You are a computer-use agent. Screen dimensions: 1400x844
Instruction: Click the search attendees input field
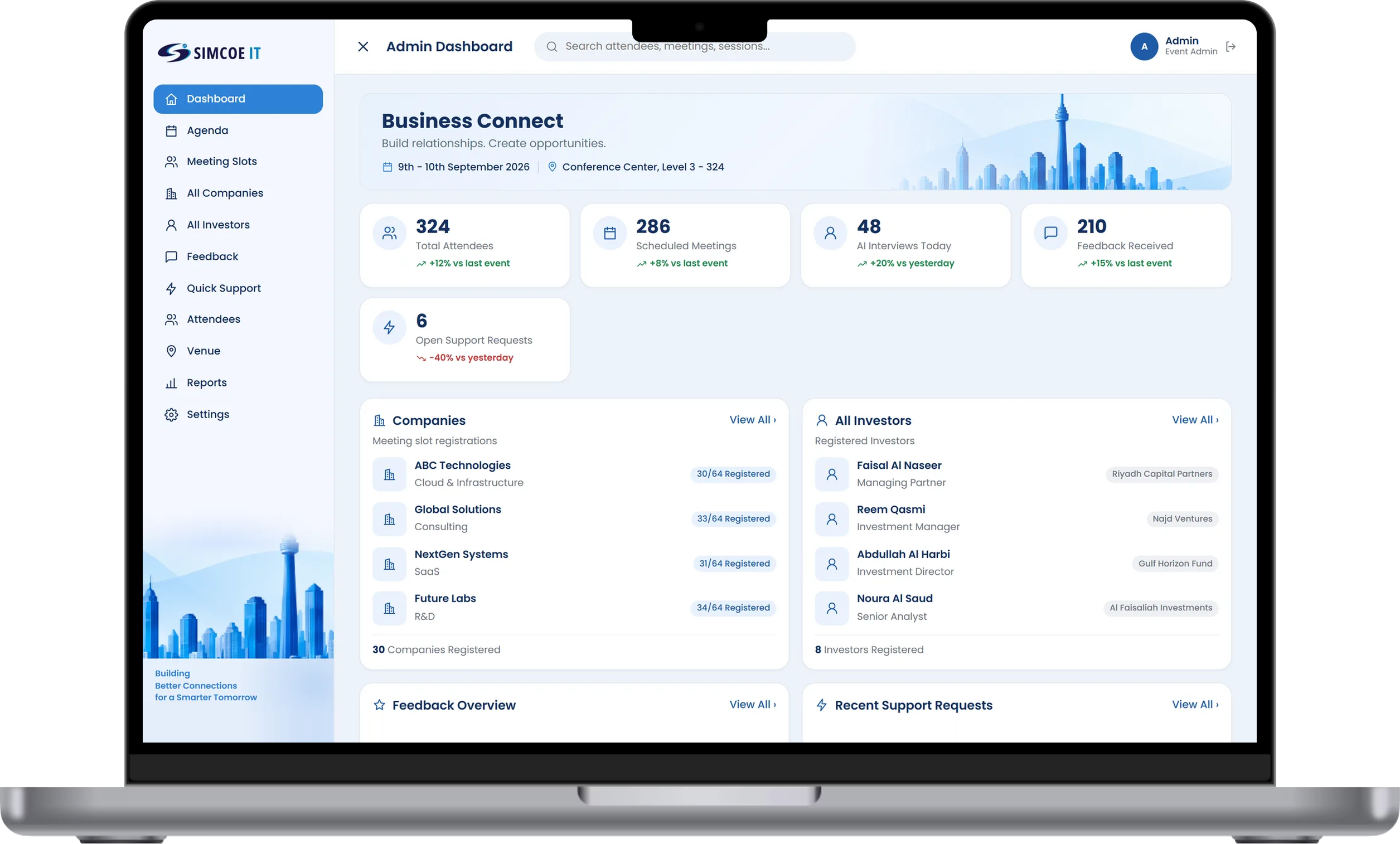[694, 47]
